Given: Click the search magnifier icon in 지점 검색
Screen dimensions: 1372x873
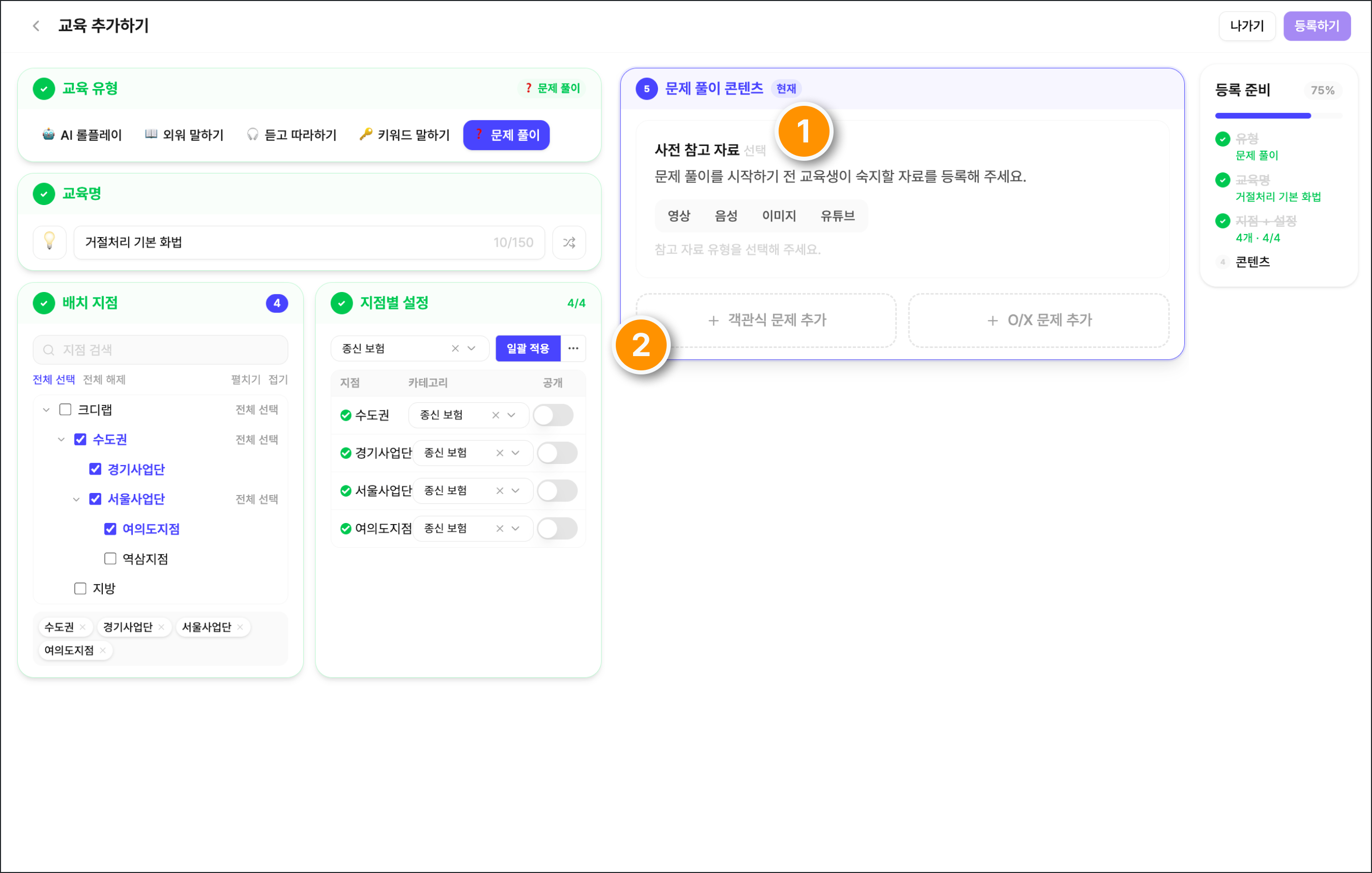Looking at the screenshot, I should [49, 350].
